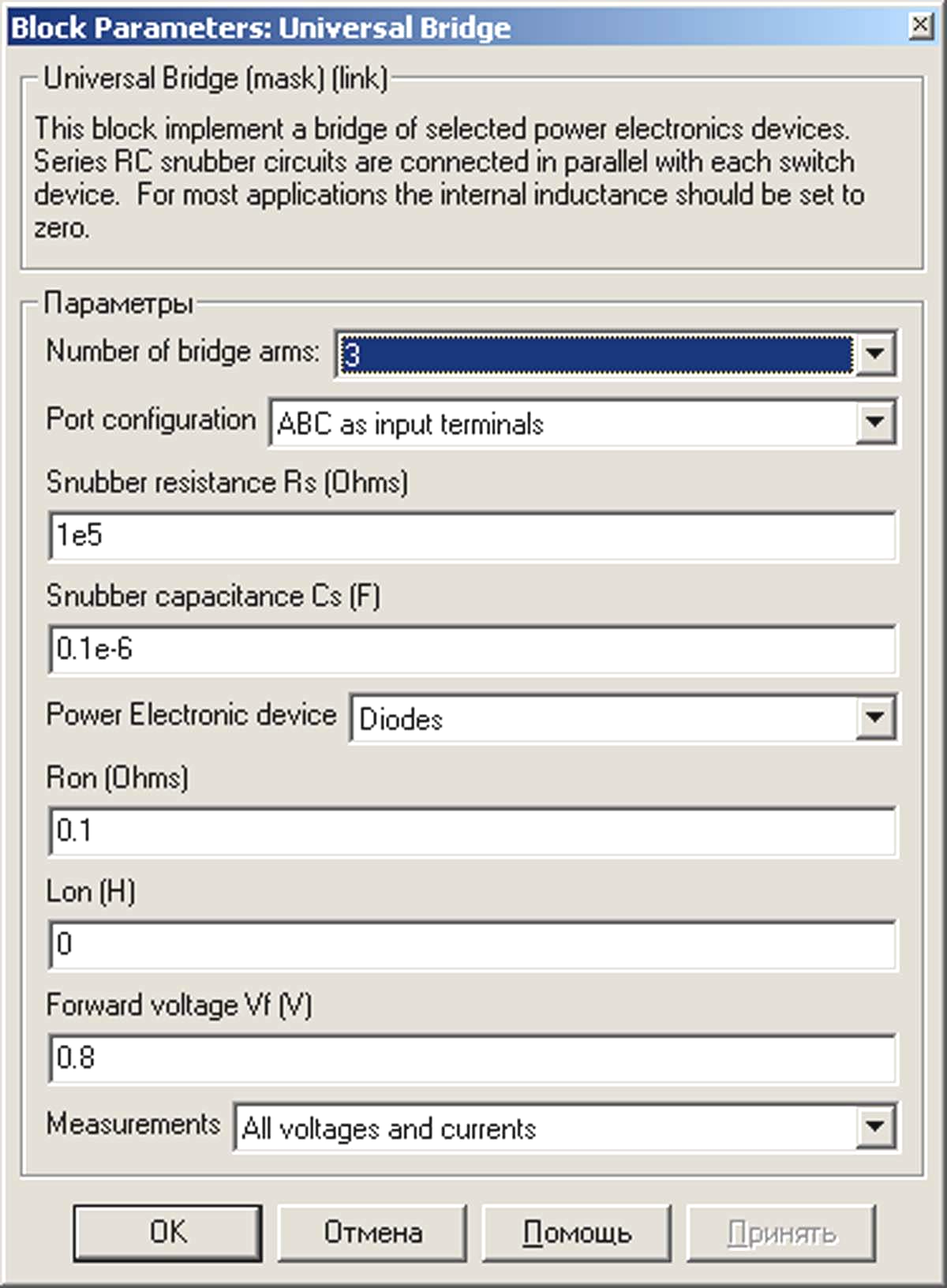Image resolution: width=947 pixels, height=1288 pixels.
Task: Expand the Measurements dropdown arrow
Action: click(875, 1126)
